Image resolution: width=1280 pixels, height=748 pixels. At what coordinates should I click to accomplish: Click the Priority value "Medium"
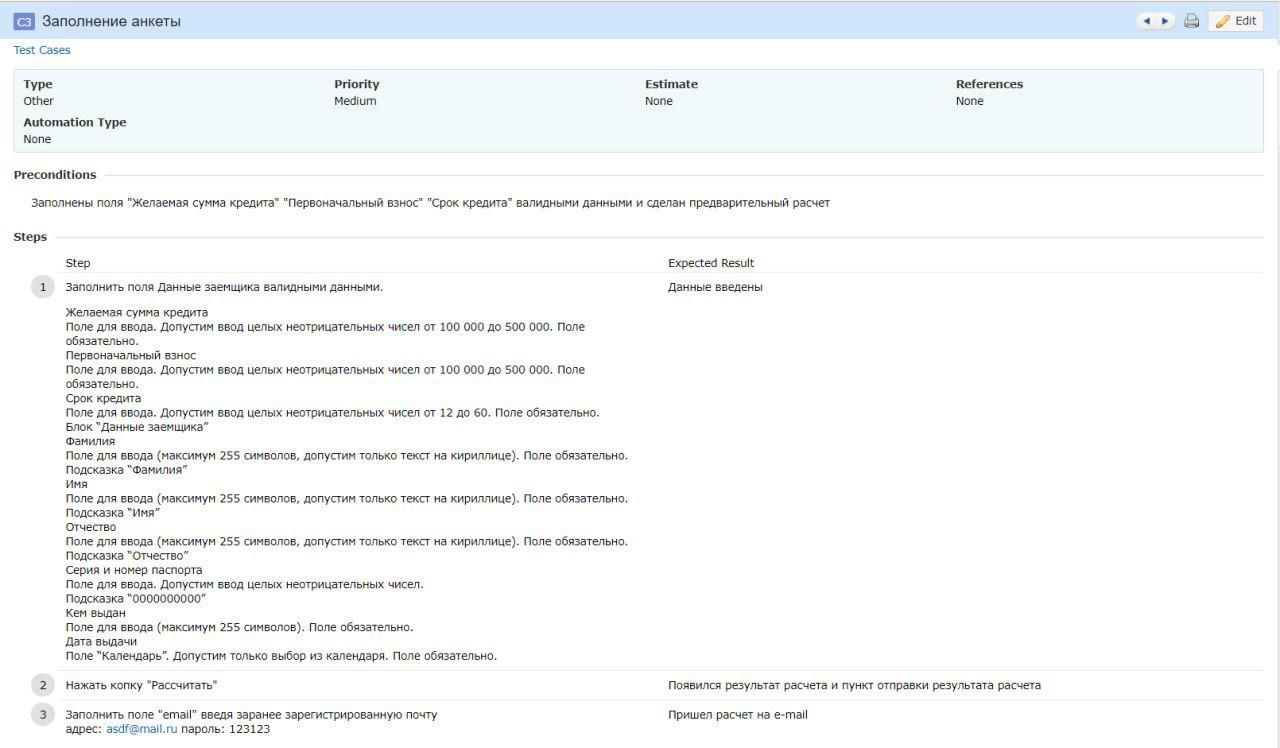355,101
